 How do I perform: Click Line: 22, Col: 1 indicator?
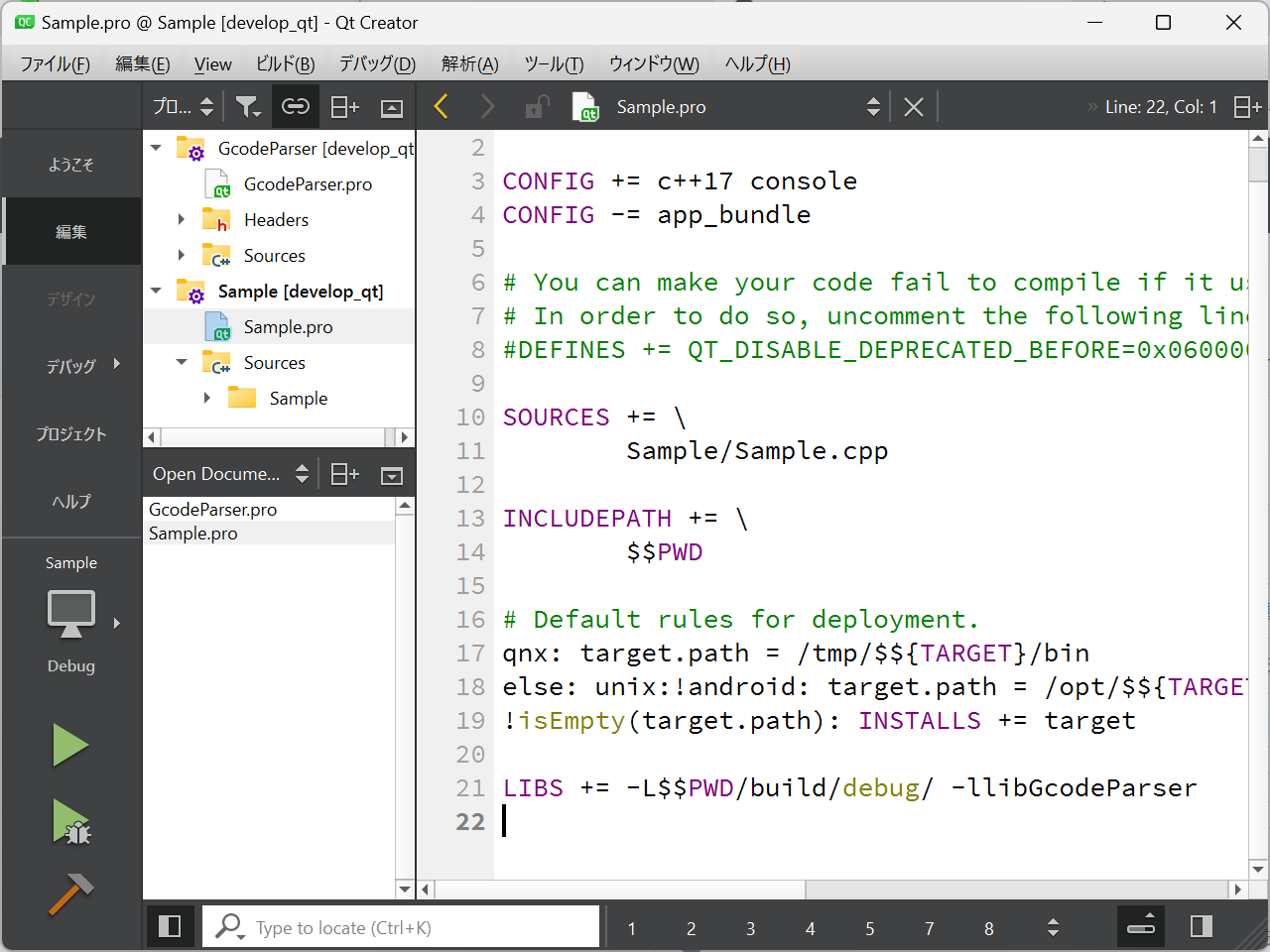click(x=1161, y=106)
